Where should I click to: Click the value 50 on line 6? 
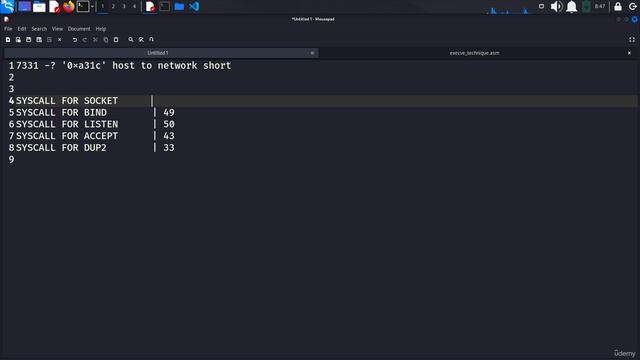click(169, 124)
